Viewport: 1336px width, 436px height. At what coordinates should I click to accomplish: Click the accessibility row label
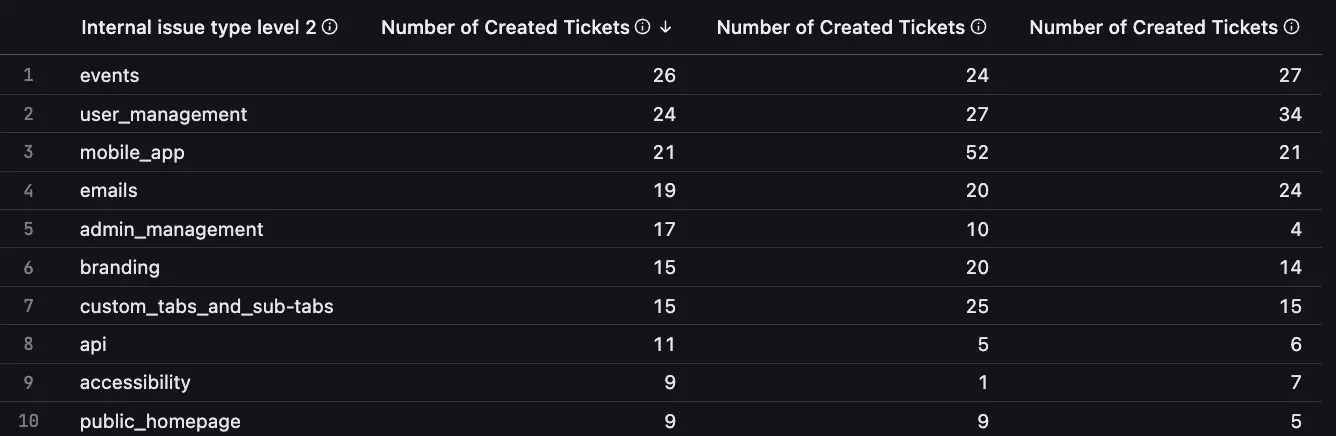[135, 383]
